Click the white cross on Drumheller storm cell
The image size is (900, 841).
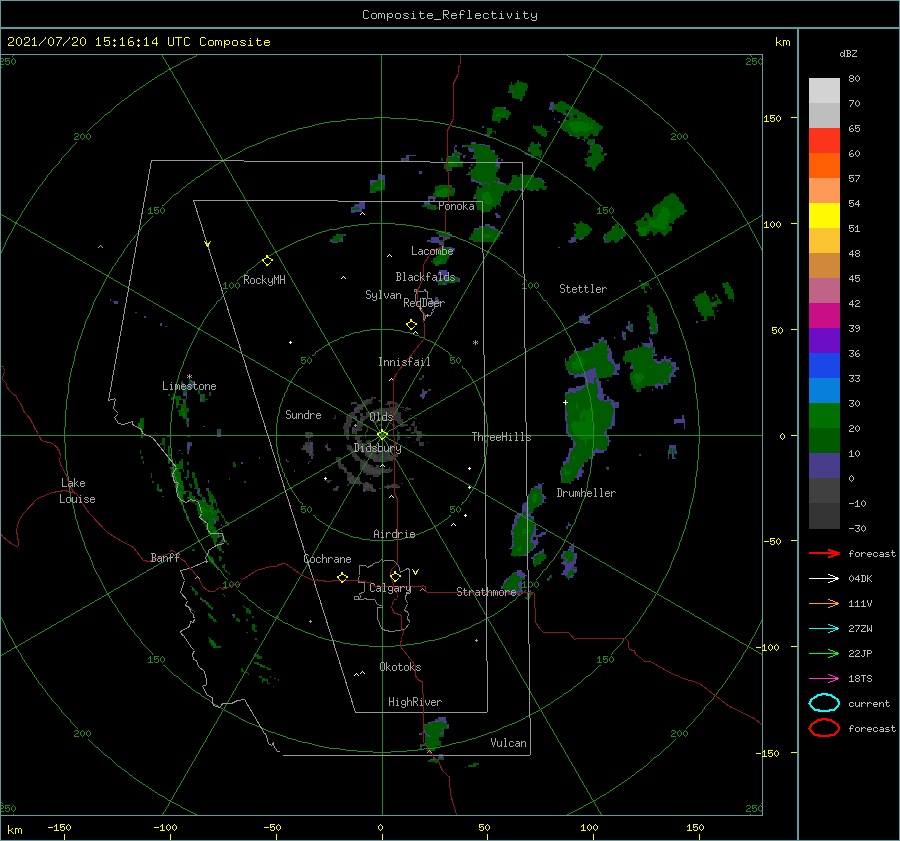[565, 402]
